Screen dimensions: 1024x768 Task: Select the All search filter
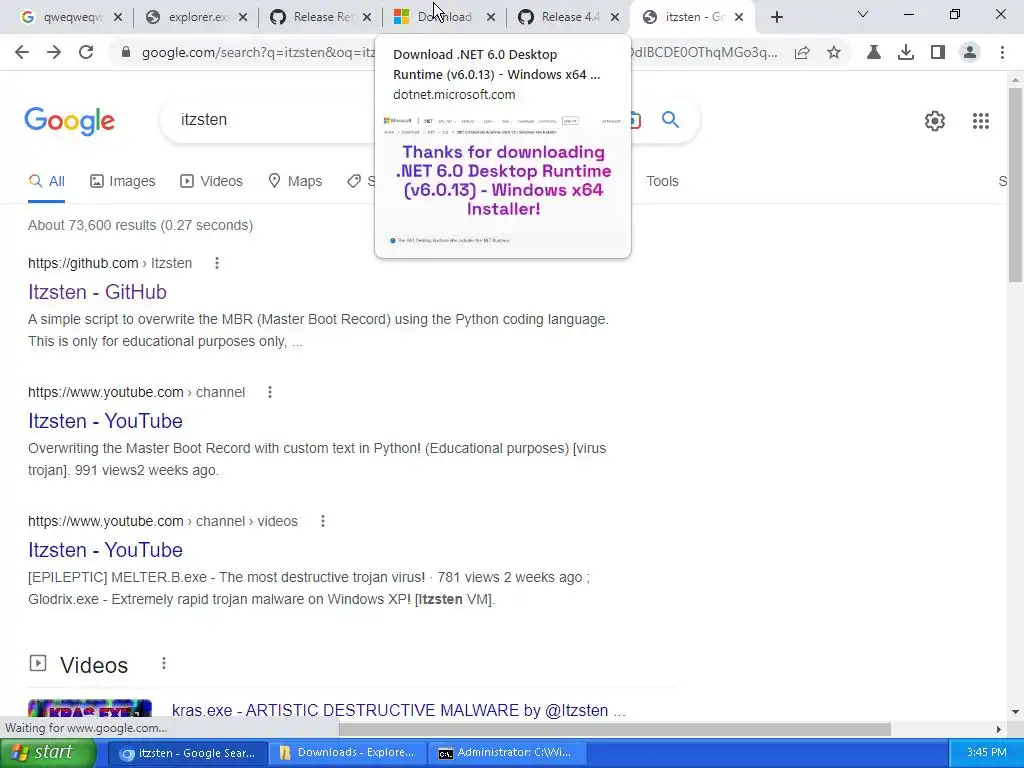click(46, 182)
